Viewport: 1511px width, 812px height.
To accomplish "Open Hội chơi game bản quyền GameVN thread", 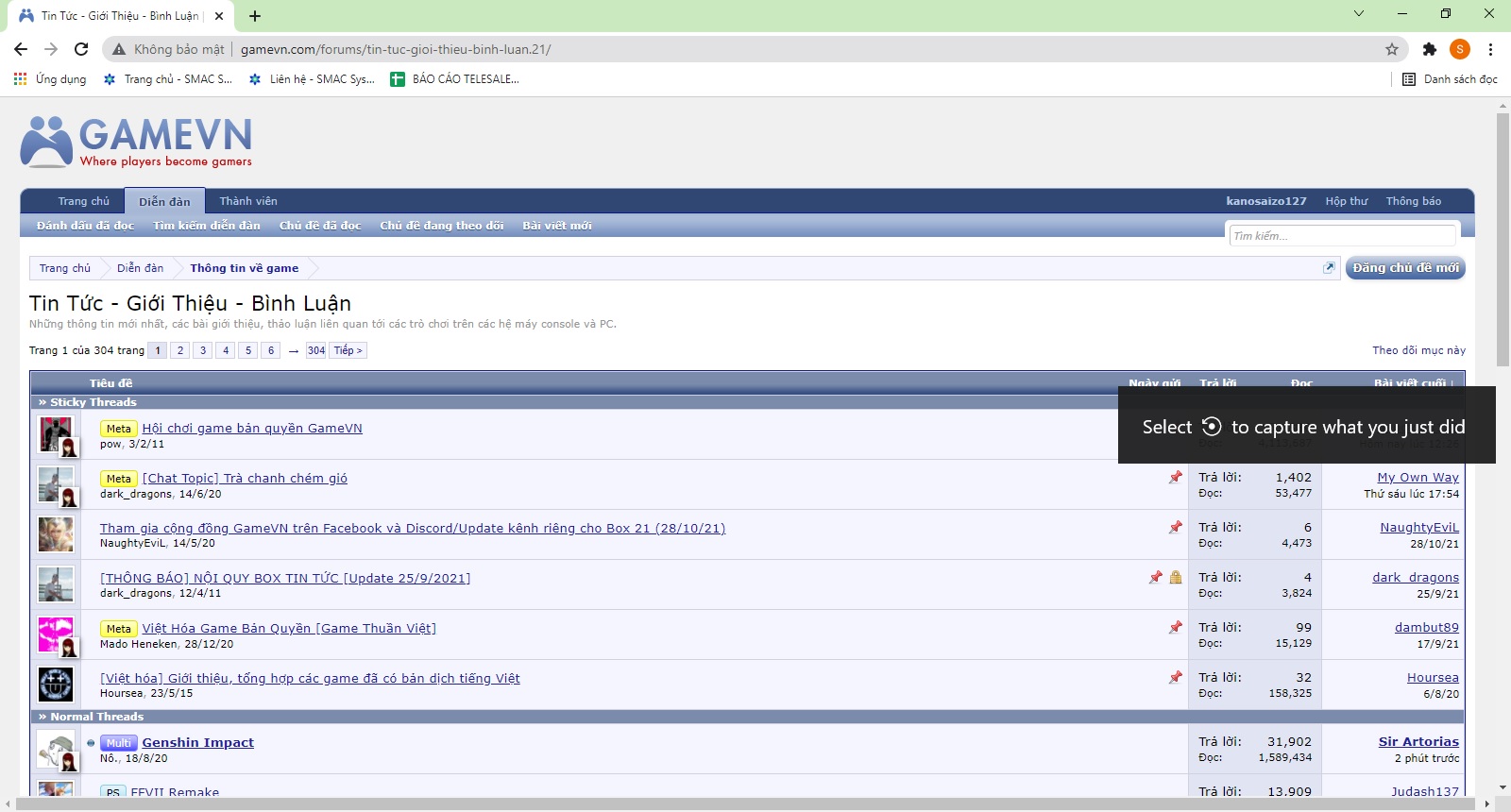I will point(252,429).
